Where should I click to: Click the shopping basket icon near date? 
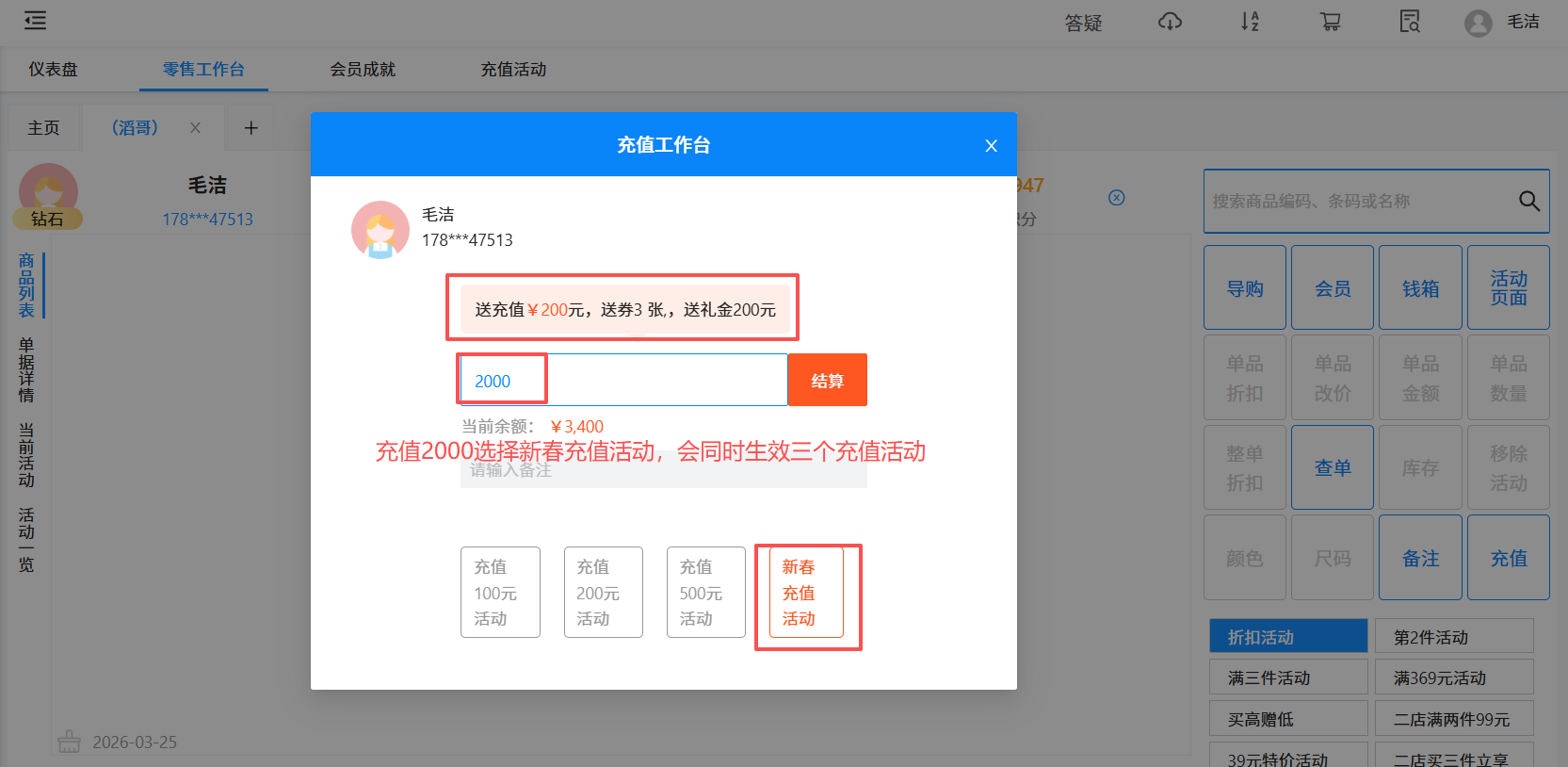point(69,742)
